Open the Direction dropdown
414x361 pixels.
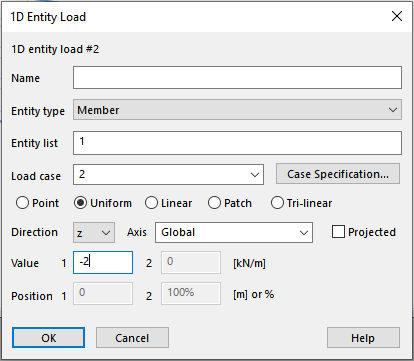pyautogui.click(x=94, y=233)
